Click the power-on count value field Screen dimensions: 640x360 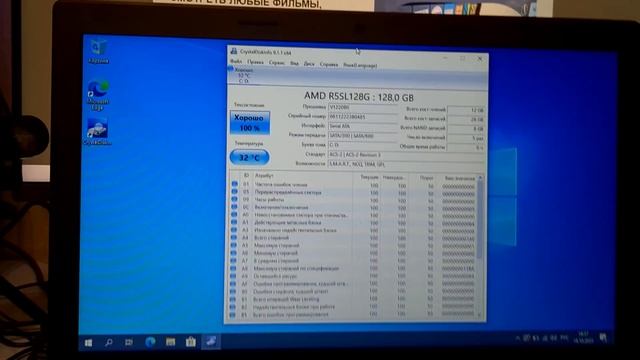[x=466, y=138]
